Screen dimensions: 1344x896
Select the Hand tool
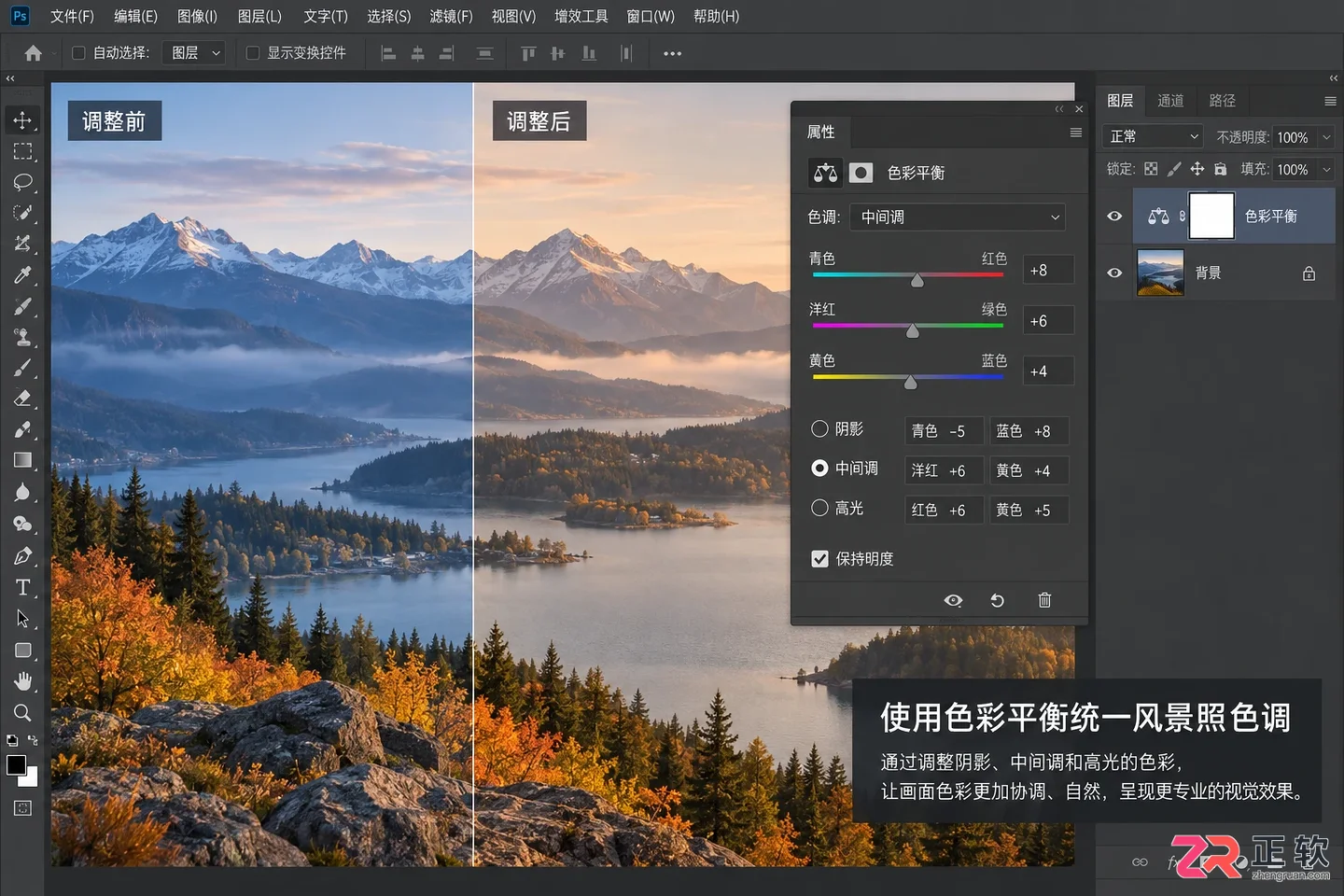coord(22,681)
